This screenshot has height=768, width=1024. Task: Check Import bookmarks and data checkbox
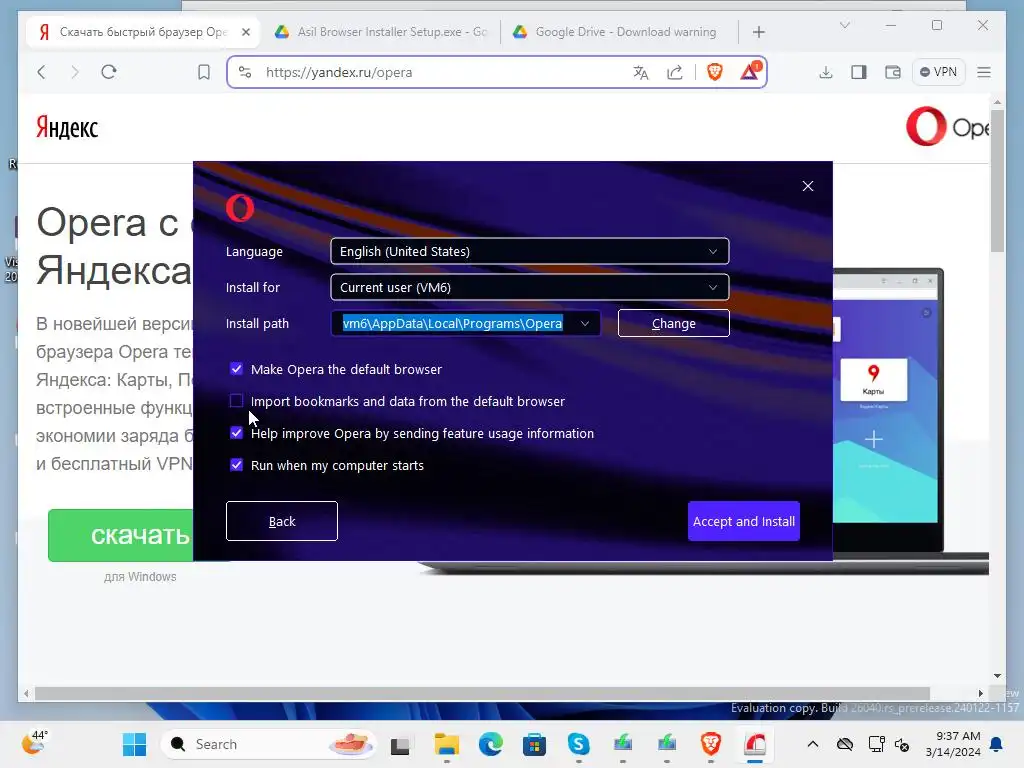(236, 400)
